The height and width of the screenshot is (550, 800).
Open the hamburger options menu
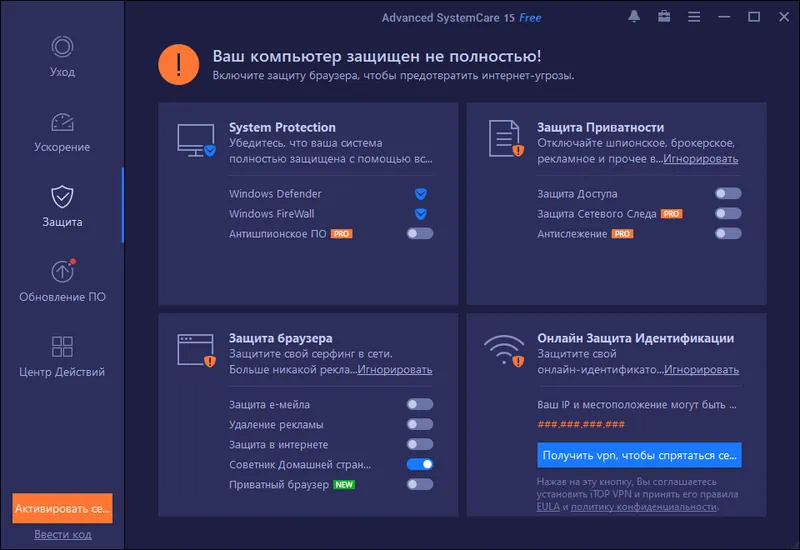tap(694, 17)
